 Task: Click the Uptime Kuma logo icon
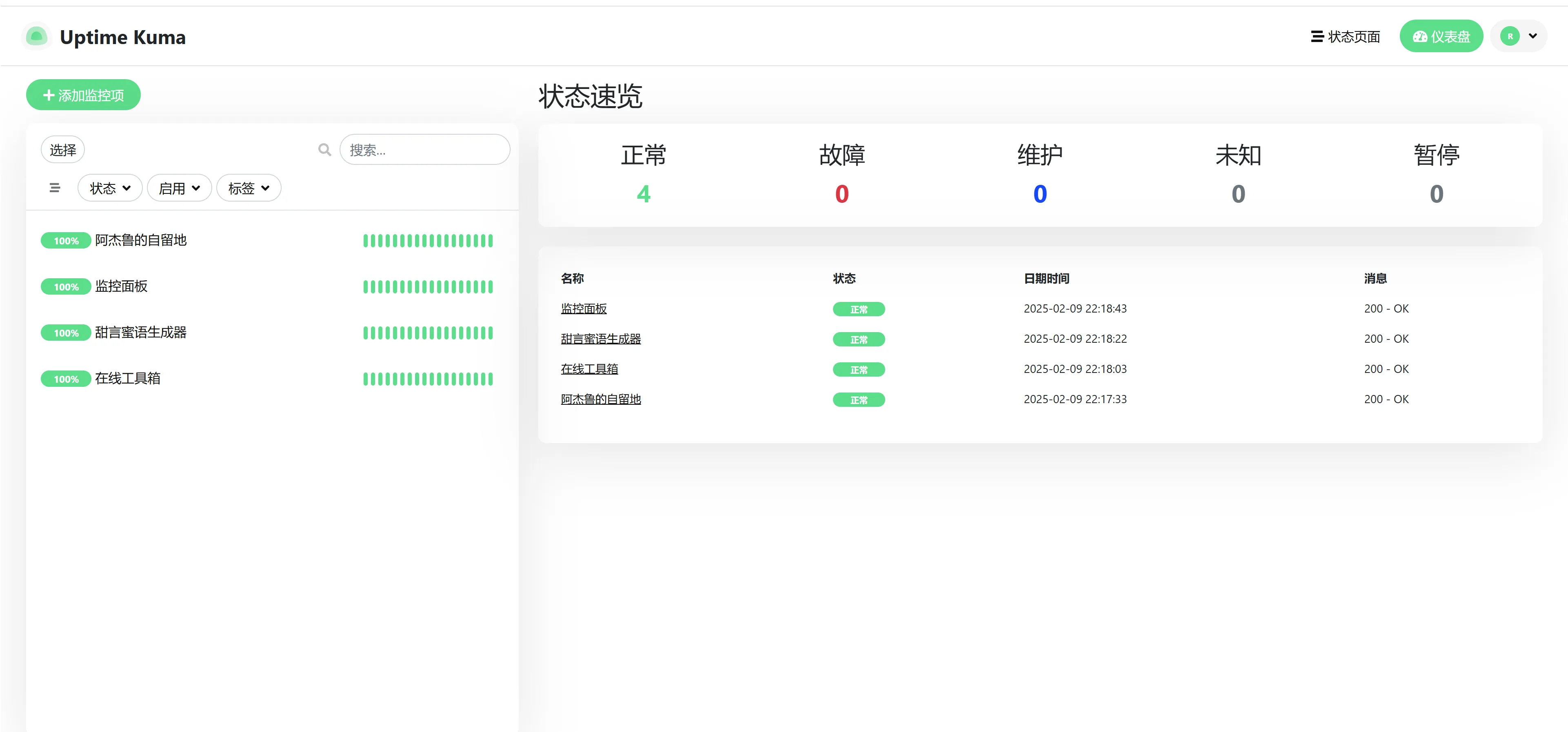36,36
